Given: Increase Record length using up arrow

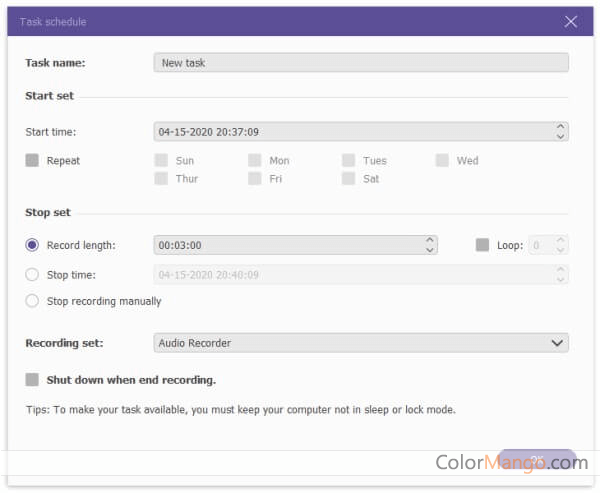Looking at the screenshot, I should pos(430,240).
